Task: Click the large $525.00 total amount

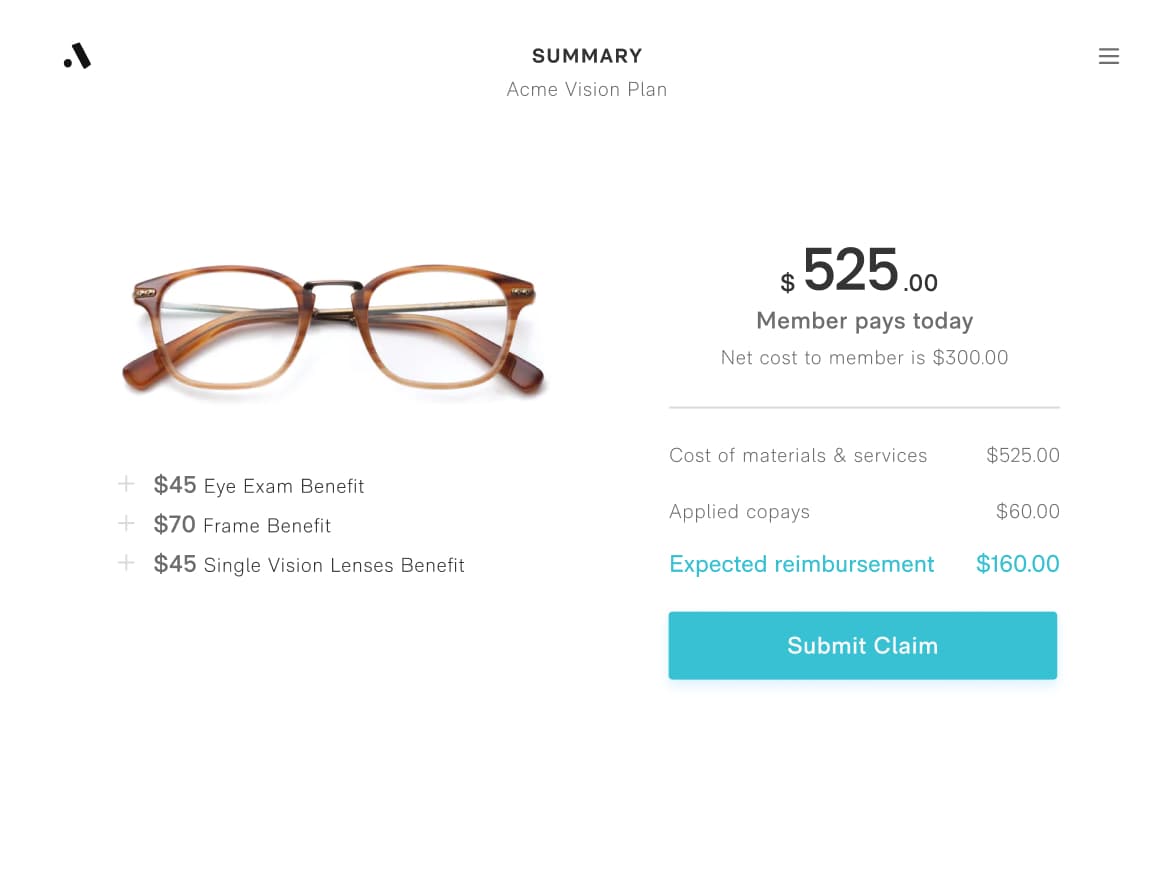Action: pyautogui.click(x=860, y=272)
